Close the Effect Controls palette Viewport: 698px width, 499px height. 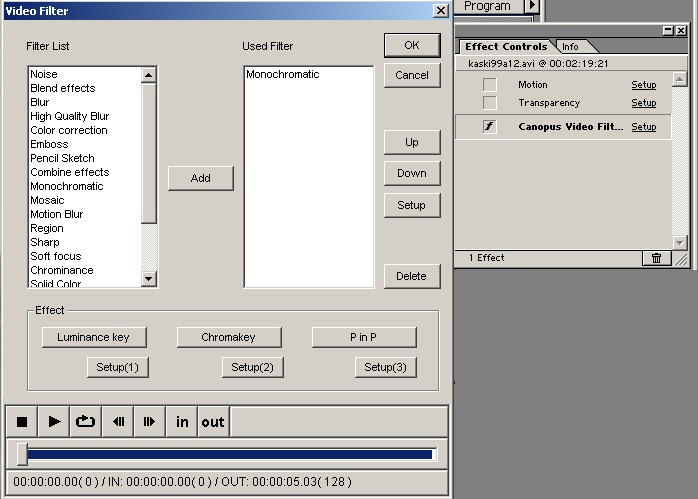(681, 30)
